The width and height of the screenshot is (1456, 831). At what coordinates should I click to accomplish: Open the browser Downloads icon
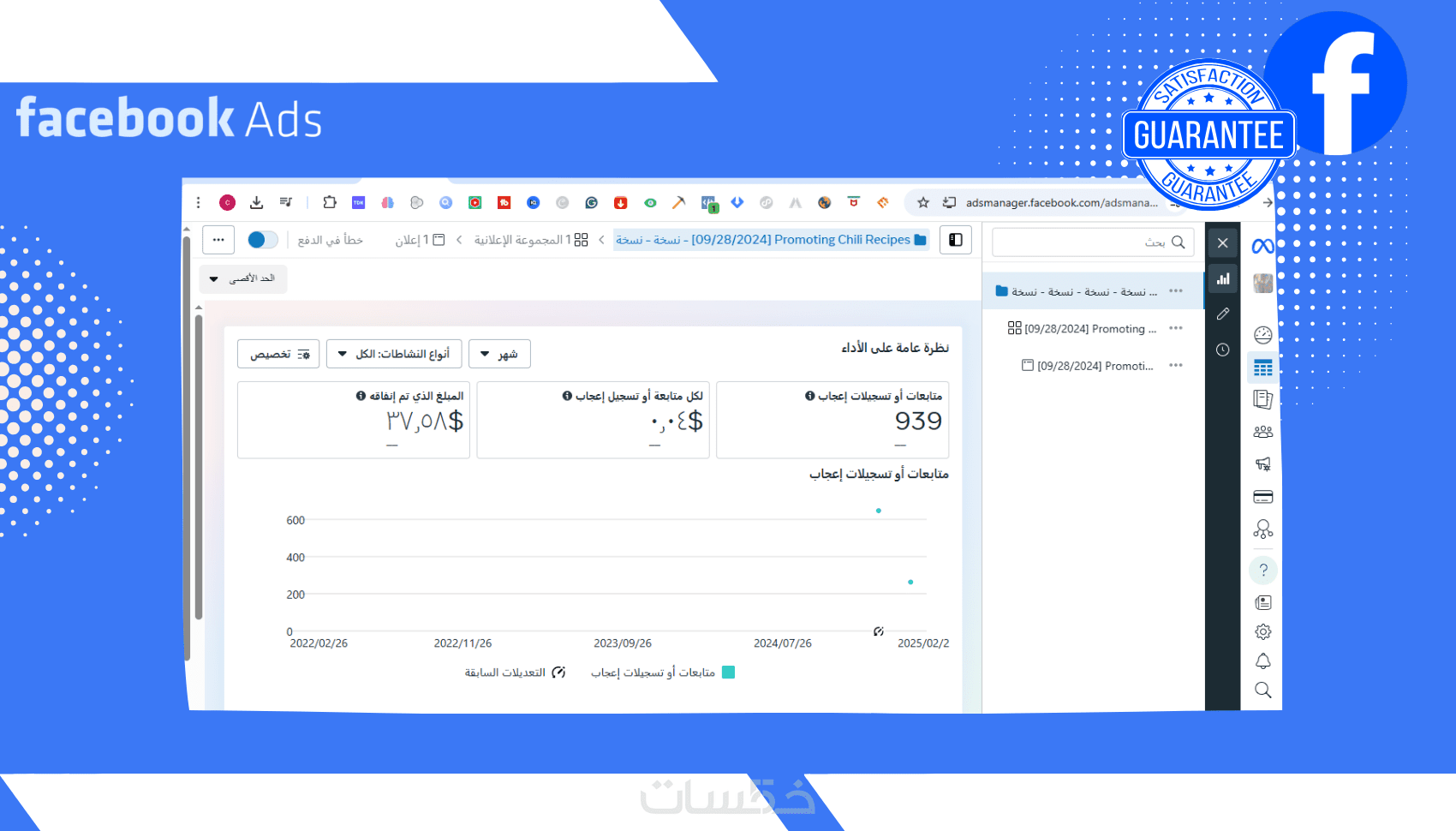click(x=256, y=203)
